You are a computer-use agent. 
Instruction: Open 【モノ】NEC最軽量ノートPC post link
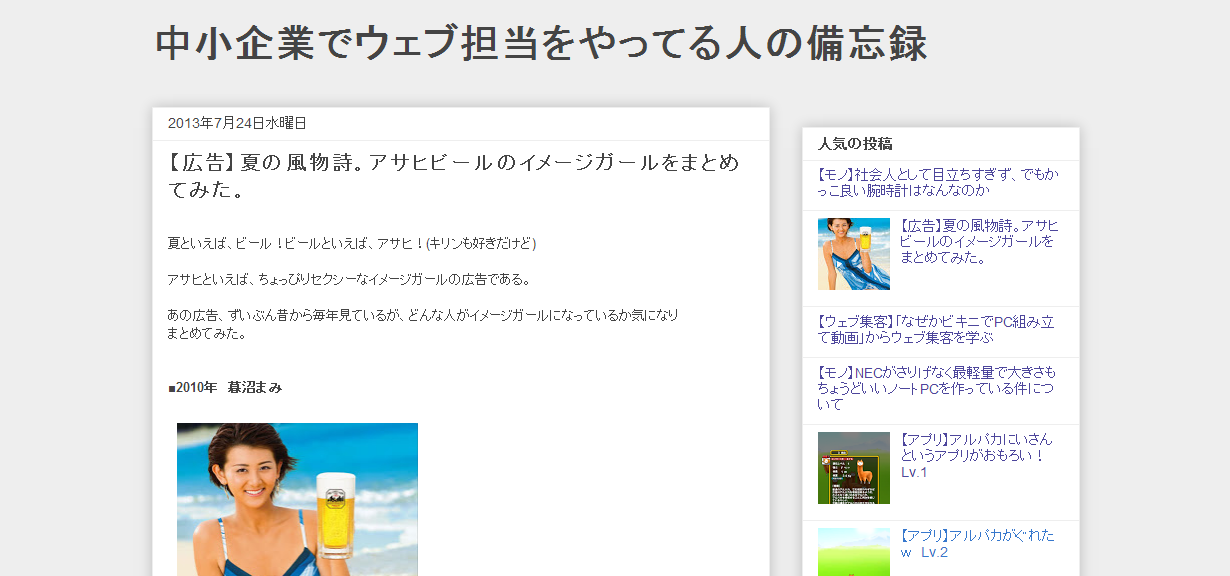click(937, 388)
